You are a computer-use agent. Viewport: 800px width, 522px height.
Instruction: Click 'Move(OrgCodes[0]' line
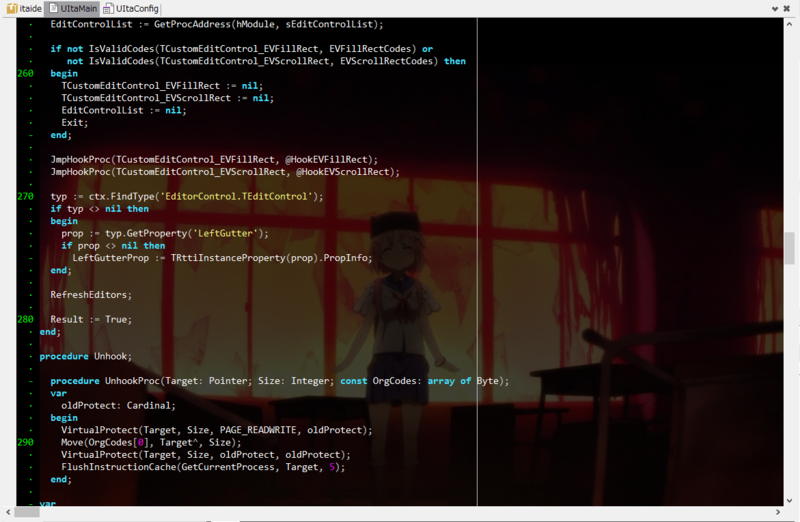pyautogui.click(x=151, y=442)
